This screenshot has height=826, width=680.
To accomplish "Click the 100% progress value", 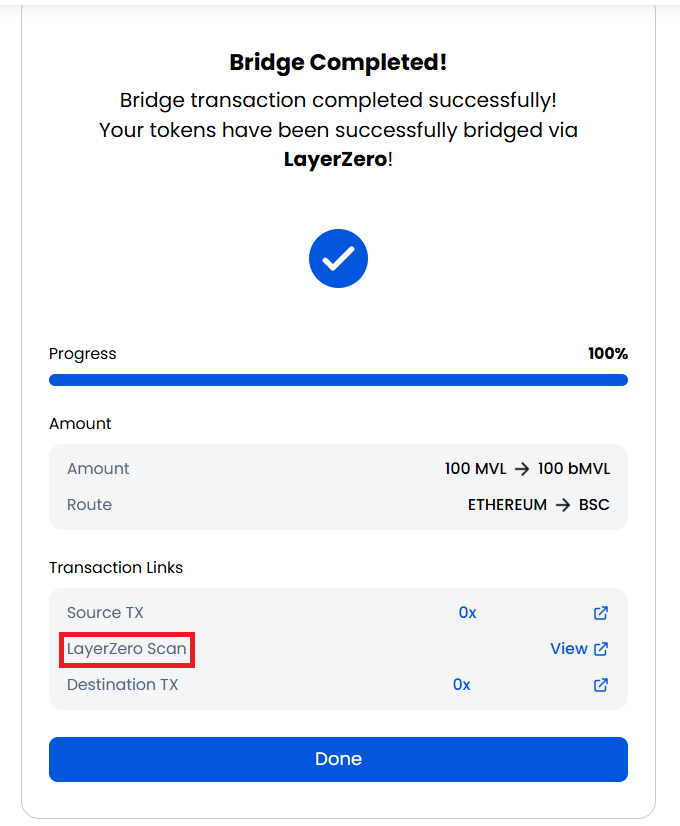I will (607, 354).
